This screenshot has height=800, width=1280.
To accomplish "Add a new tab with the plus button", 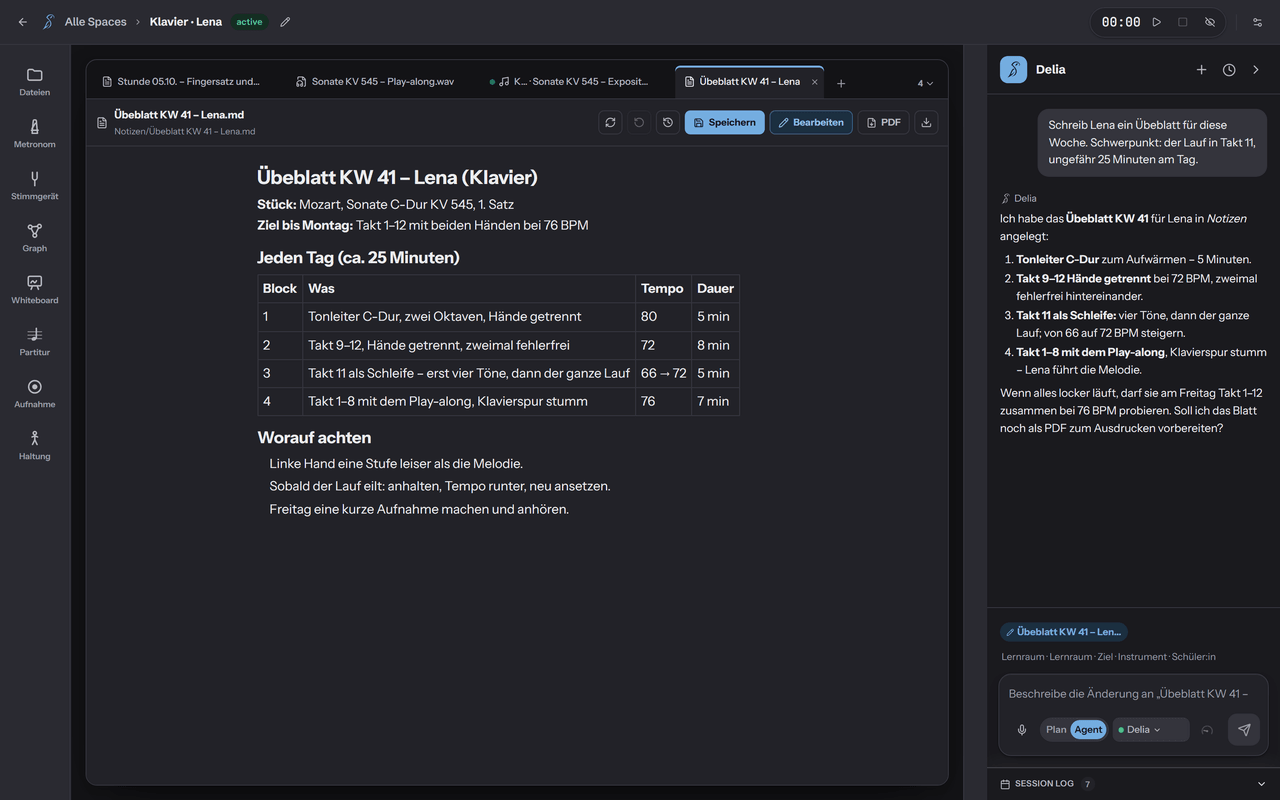I will [x=841, y=83].
